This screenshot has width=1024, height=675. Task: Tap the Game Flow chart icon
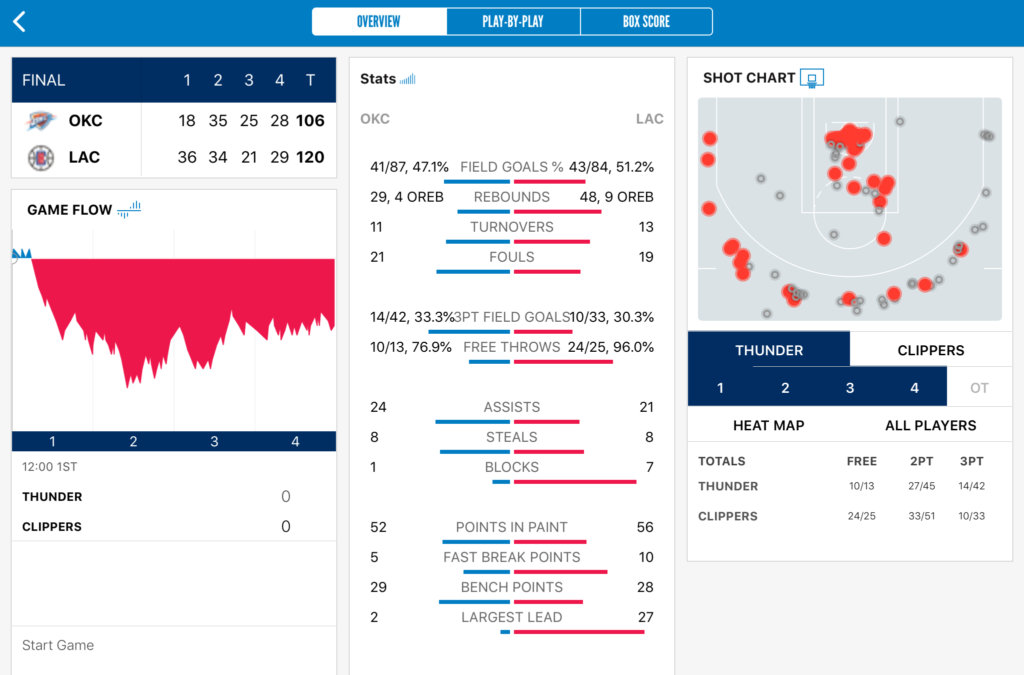129,209
